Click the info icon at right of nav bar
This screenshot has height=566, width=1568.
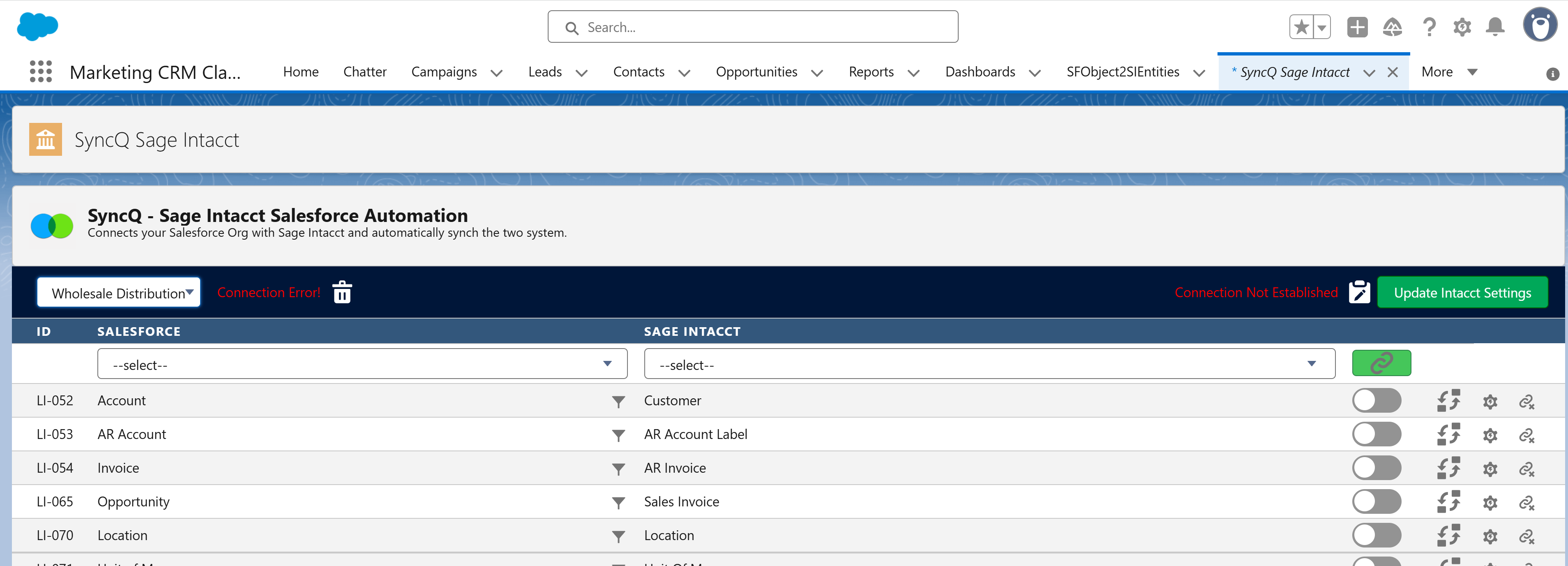tap(1552, 74)
